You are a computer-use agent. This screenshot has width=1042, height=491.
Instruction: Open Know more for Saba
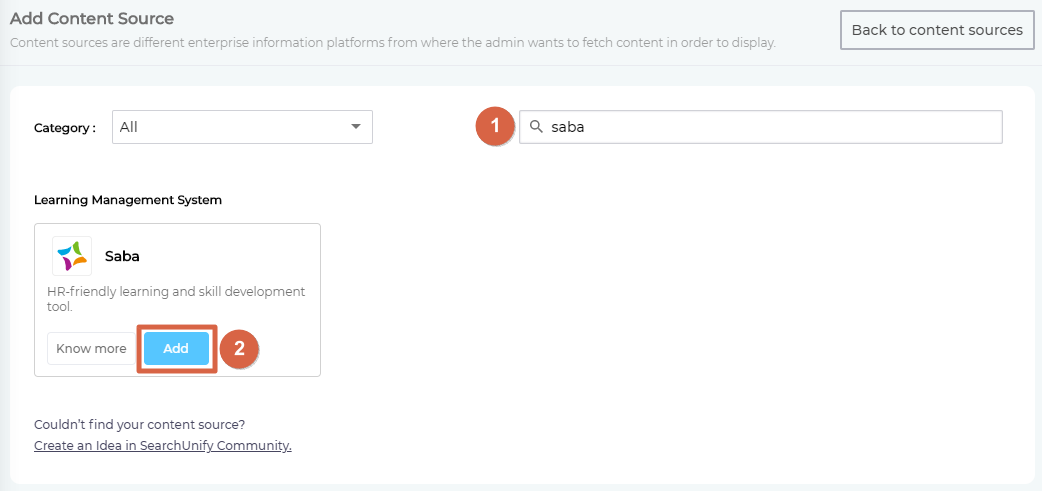click(x=91, y=349)
